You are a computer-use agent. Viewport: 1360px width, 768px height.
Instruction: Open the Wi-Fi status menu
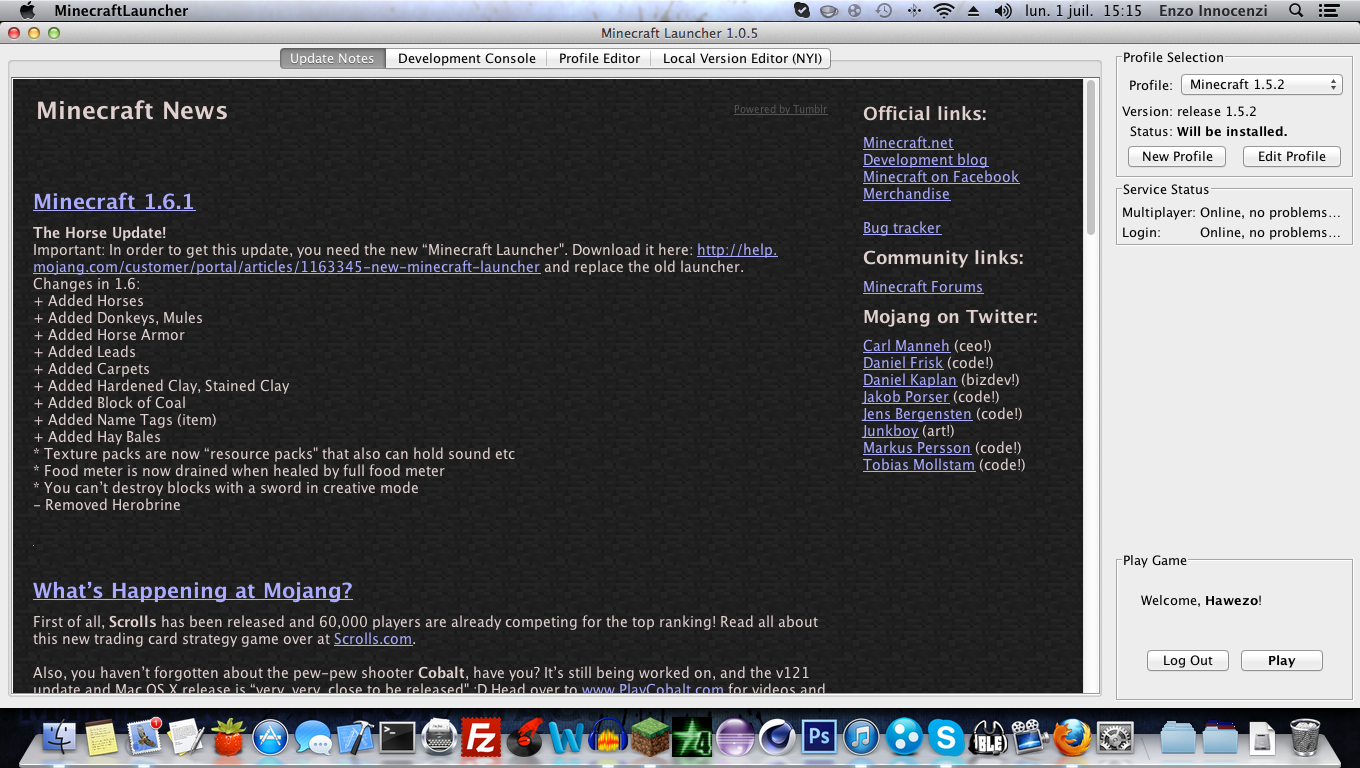(943, 11)
